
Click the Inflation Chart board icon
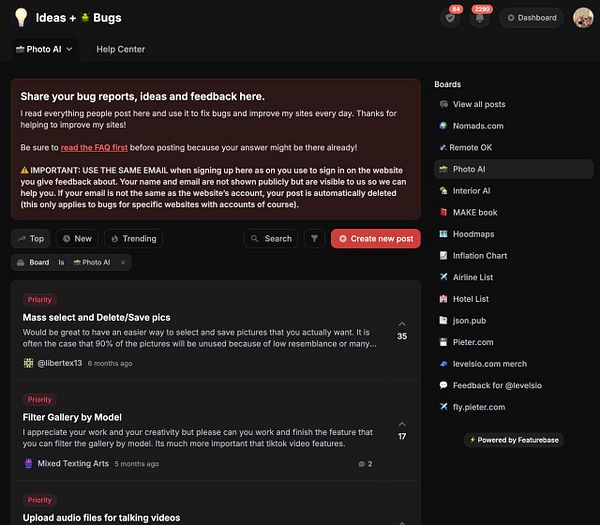click(x=443, y=256)
